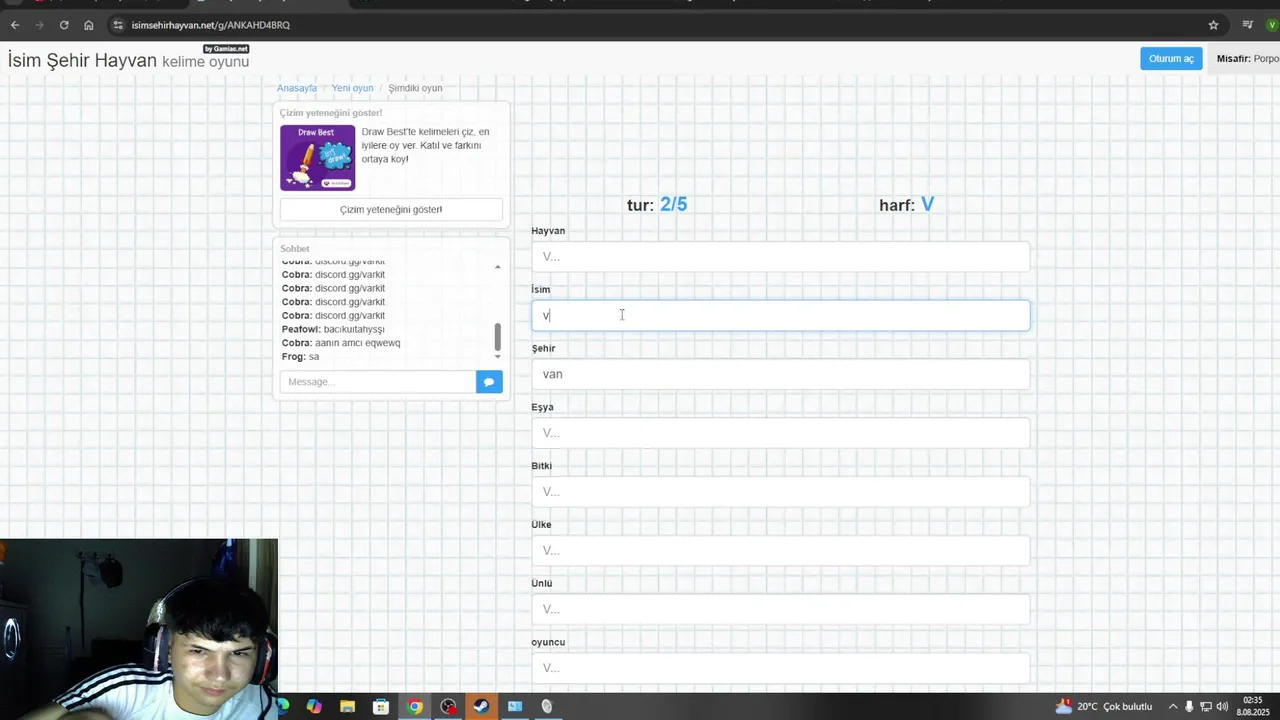Focus the Eşya input field
Screen dimensions: 1280x720
[780, 433]
